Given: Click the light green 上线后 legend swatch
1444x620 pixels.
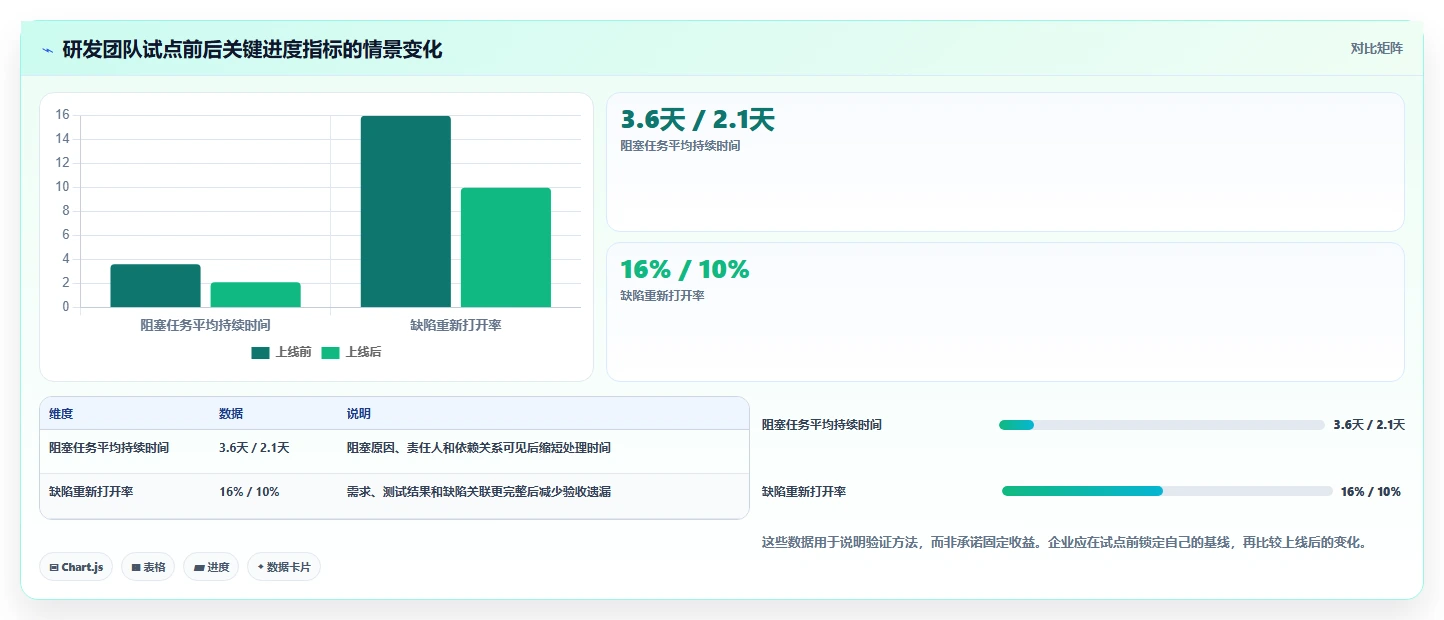Looking at the screenshot, I should click(330, 352).
